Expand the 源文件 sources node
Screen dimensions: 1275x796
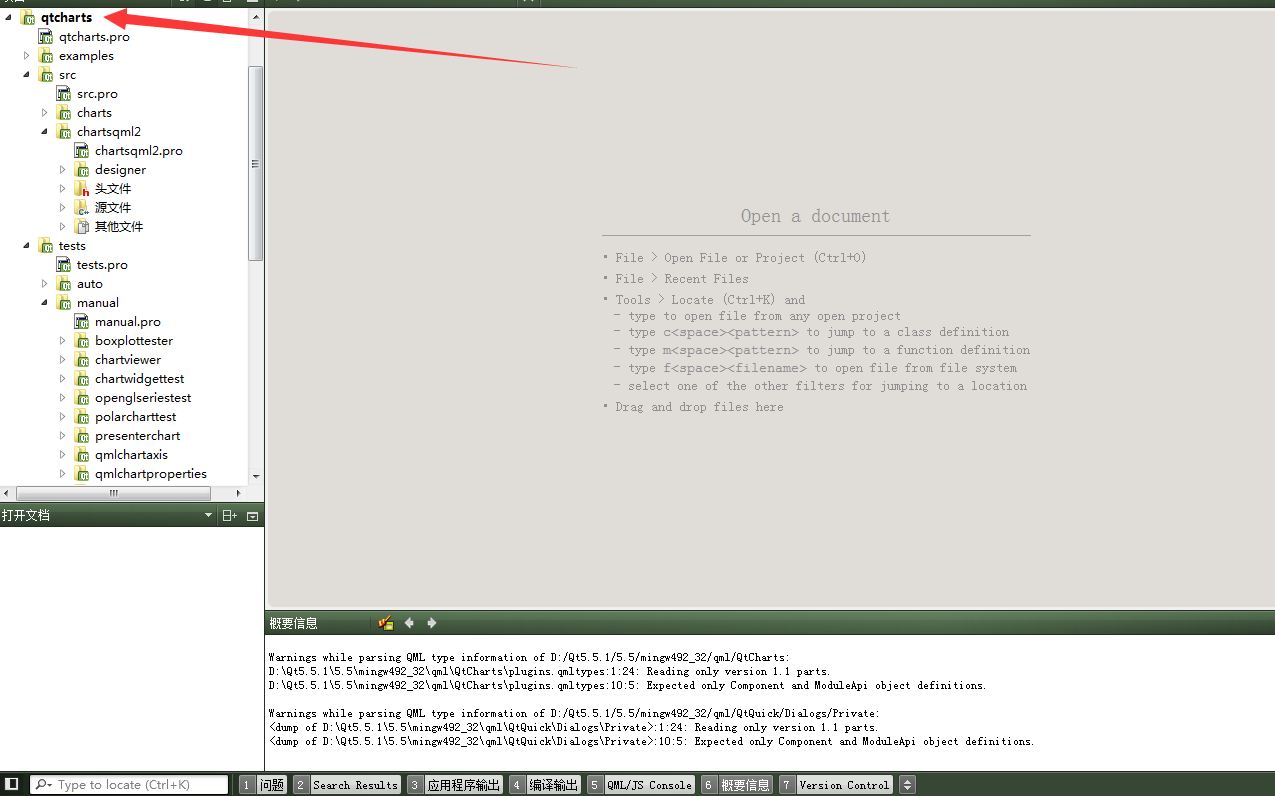[x=63, y=208]
